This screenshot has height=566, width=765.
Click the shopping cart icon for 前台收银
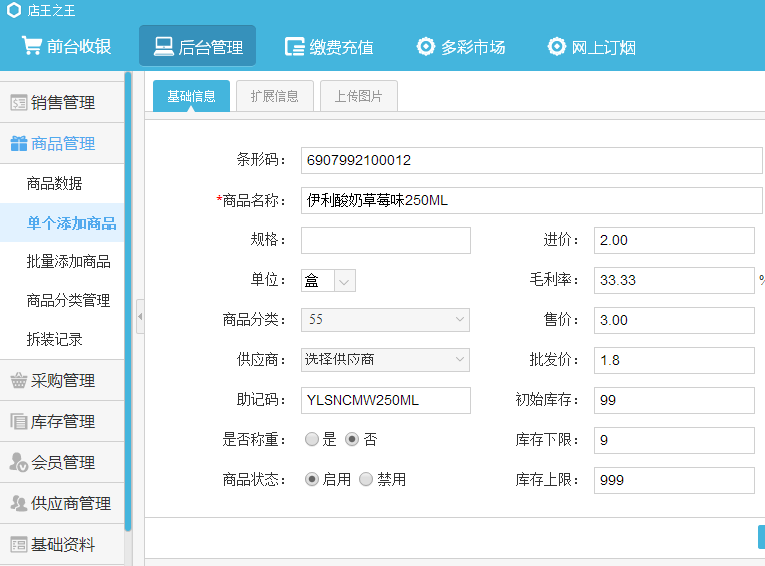(32, 45)
